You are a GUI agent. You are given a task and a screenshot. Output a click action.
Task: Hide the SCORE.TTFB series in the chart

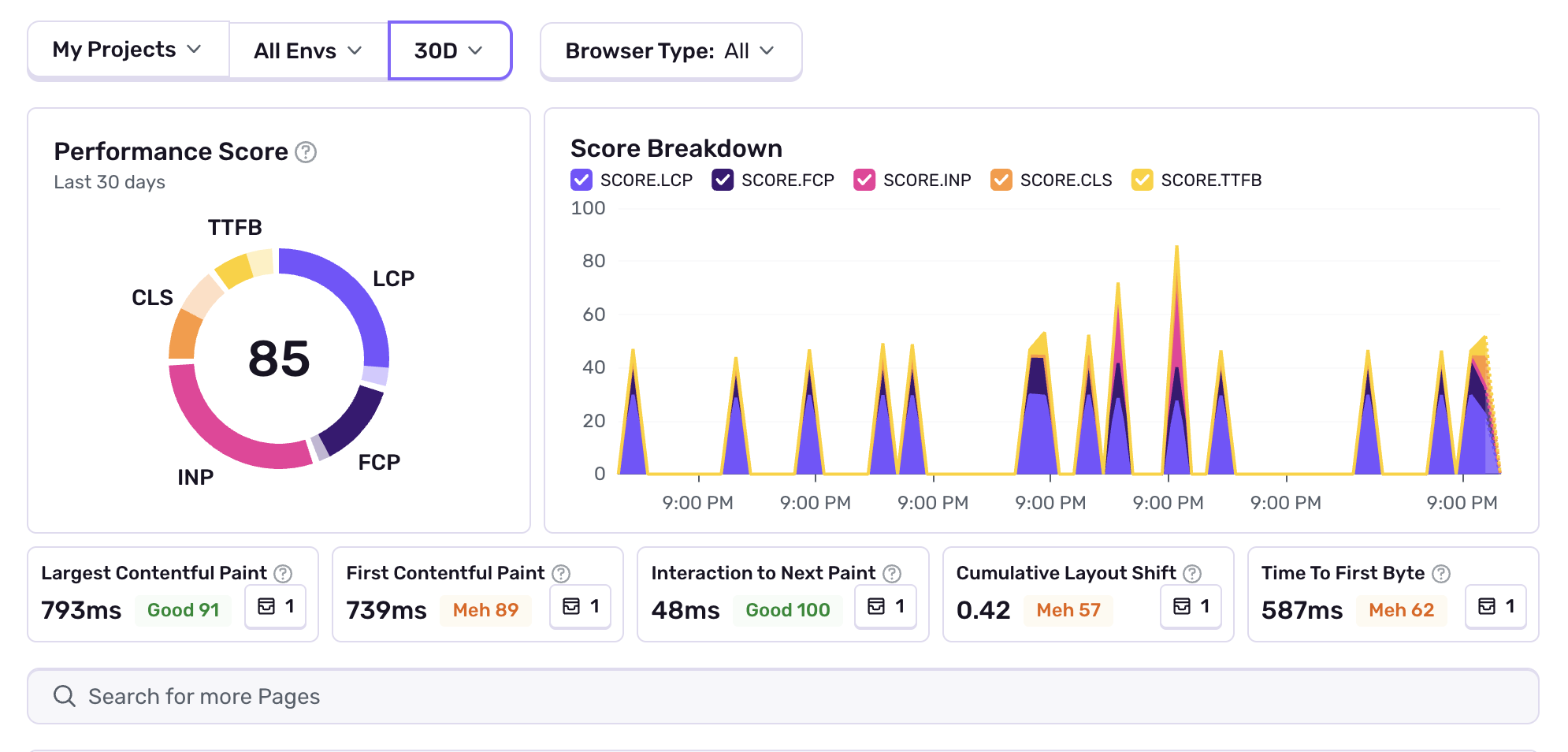(1142, 180)
